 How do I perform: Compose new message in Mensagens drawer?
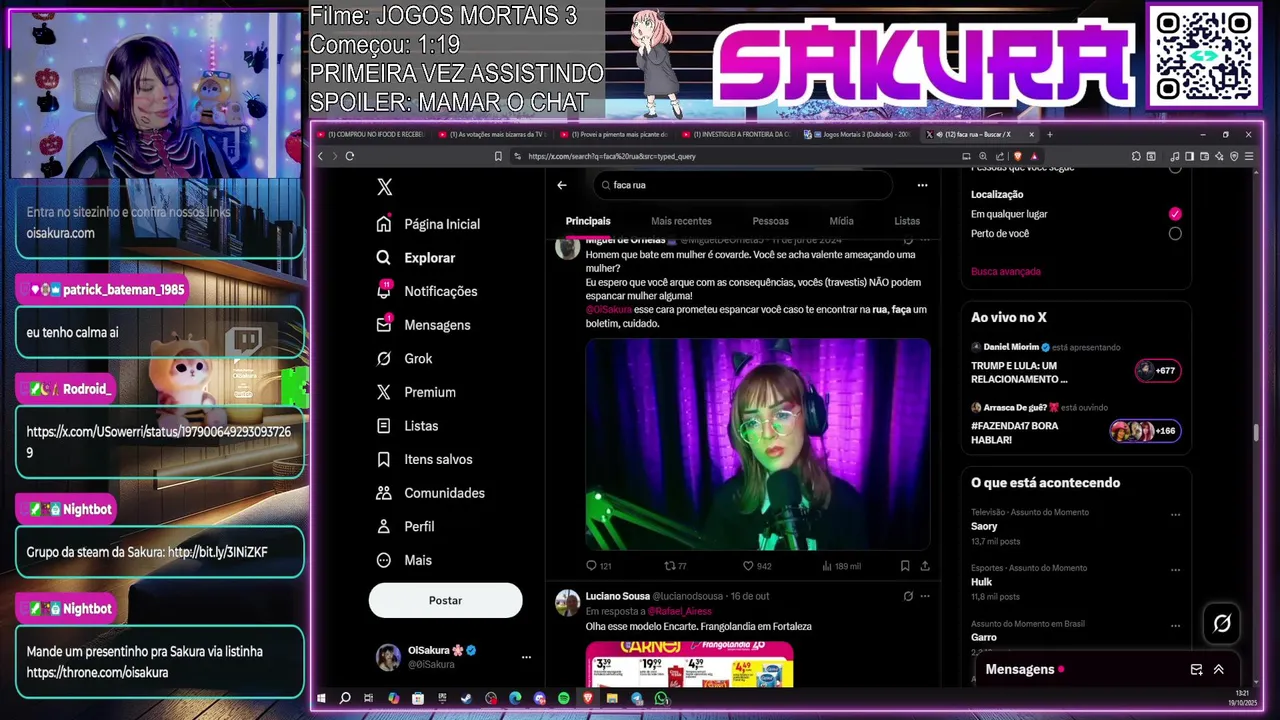pos(1196,670)
